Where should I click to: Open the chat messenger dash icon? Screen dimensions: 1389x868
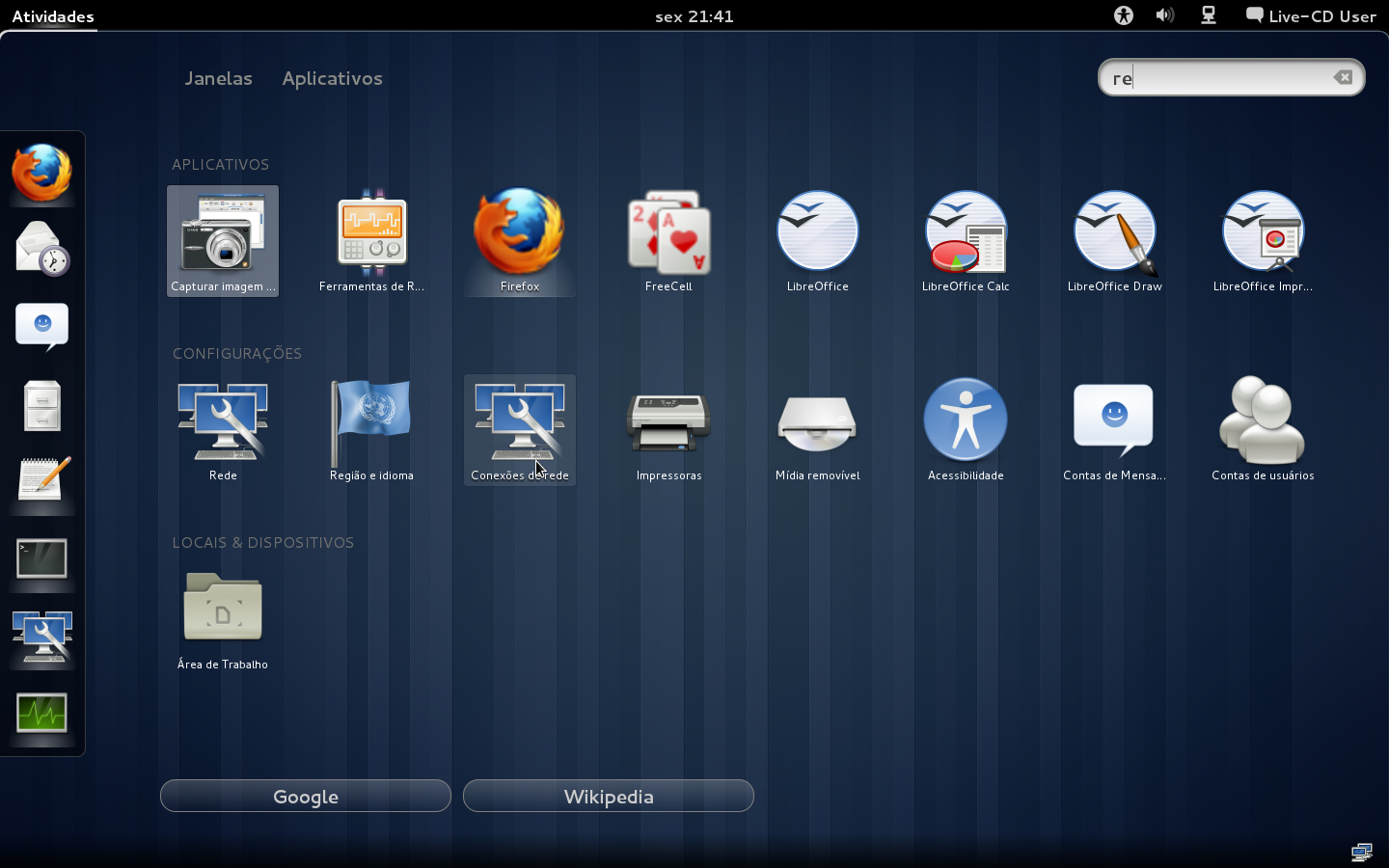pyautogui.click(x=42, y=327)
